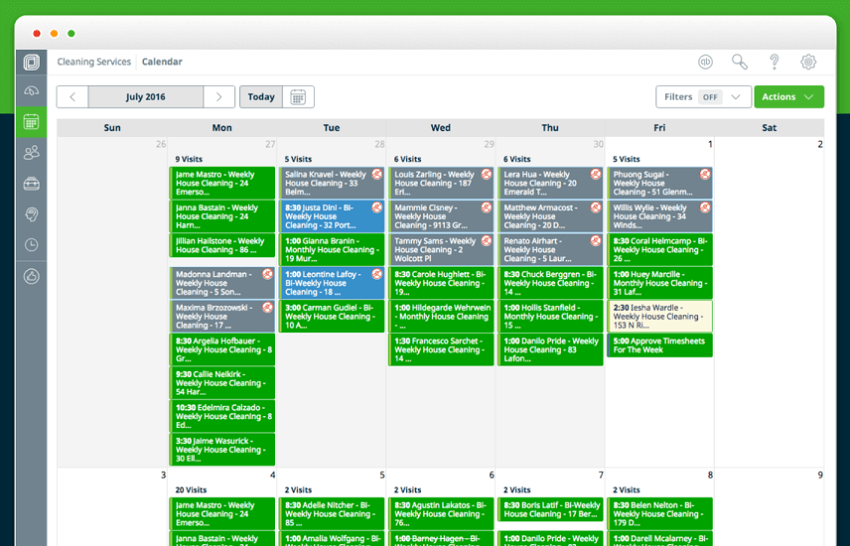Open help question mark icon
The image size is (850, 546).
(x=774, y=62)
